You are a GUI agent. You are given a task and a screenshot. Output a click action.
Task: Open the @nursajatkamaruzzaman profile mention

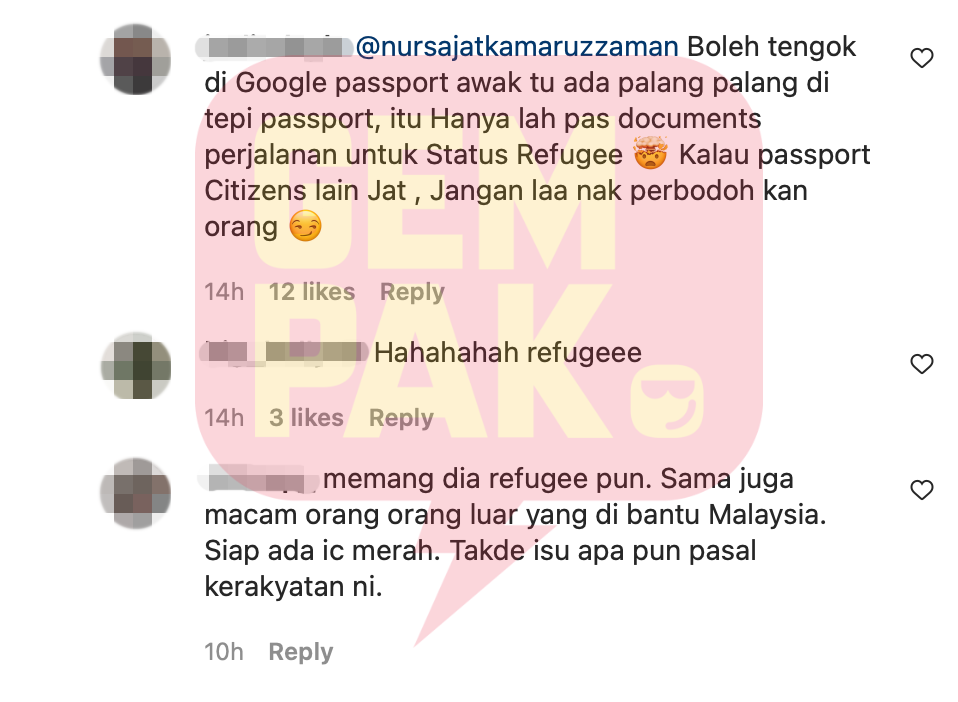pyautogui.click(x=517, y=47)
